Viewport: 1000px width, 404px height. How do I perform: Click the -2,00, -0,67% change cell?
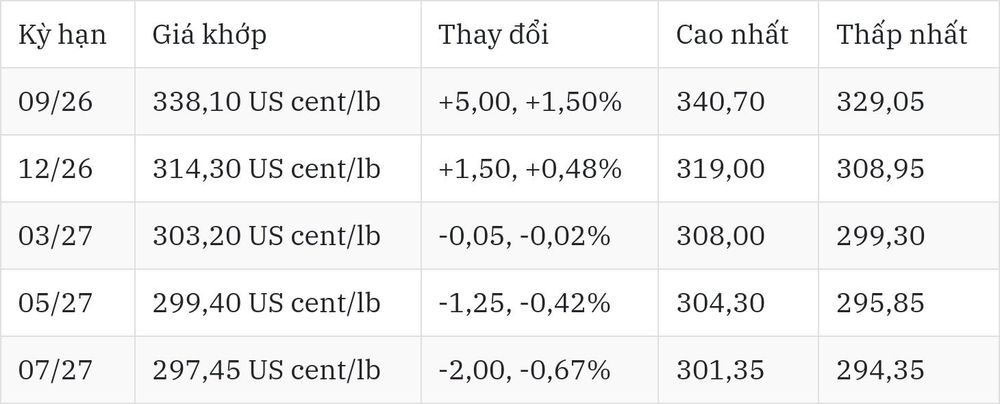tap(524, 371)
